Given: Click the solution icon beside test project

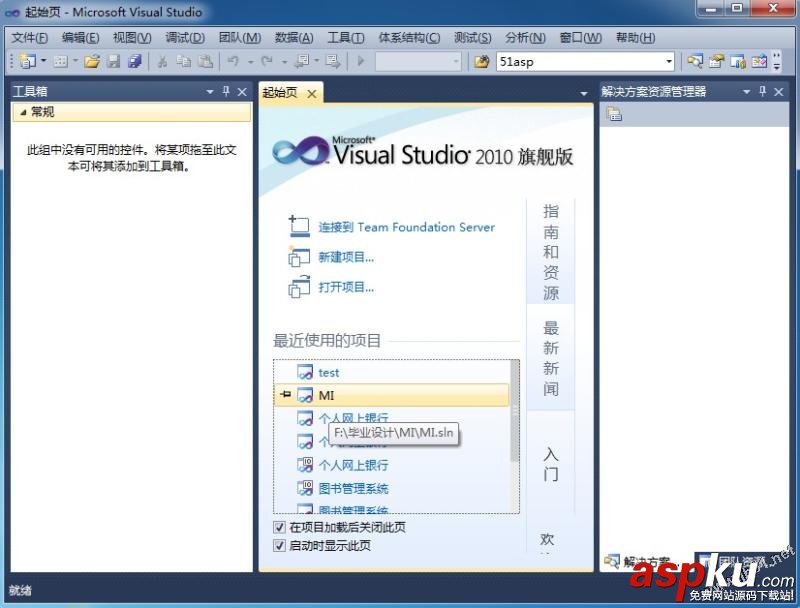Looking at the screenshot, I should coord(305,372).
